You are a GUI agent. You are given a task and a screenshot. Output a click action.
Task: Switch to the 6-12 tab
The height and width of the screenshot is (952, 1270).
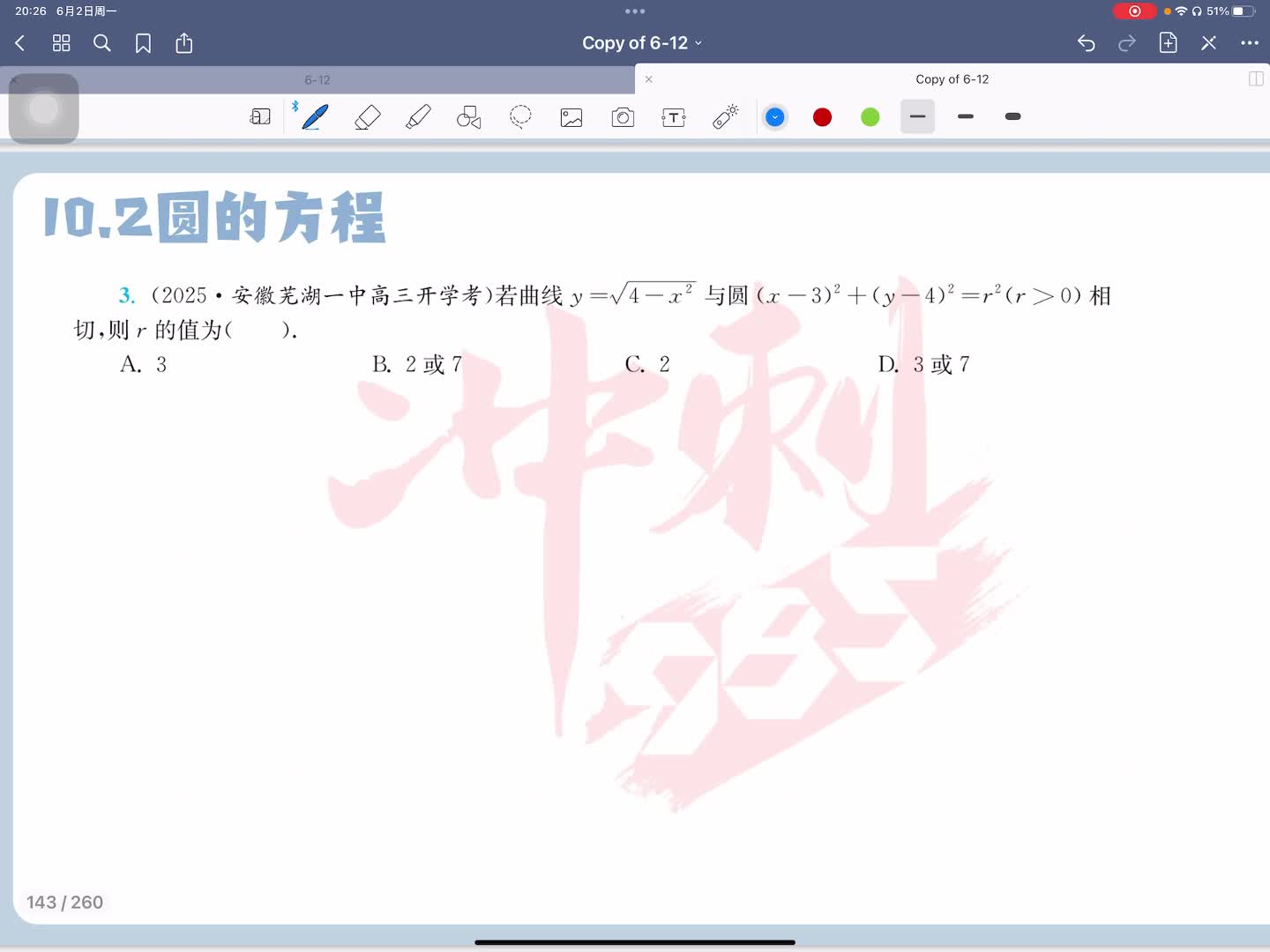(x=317, y=80)
